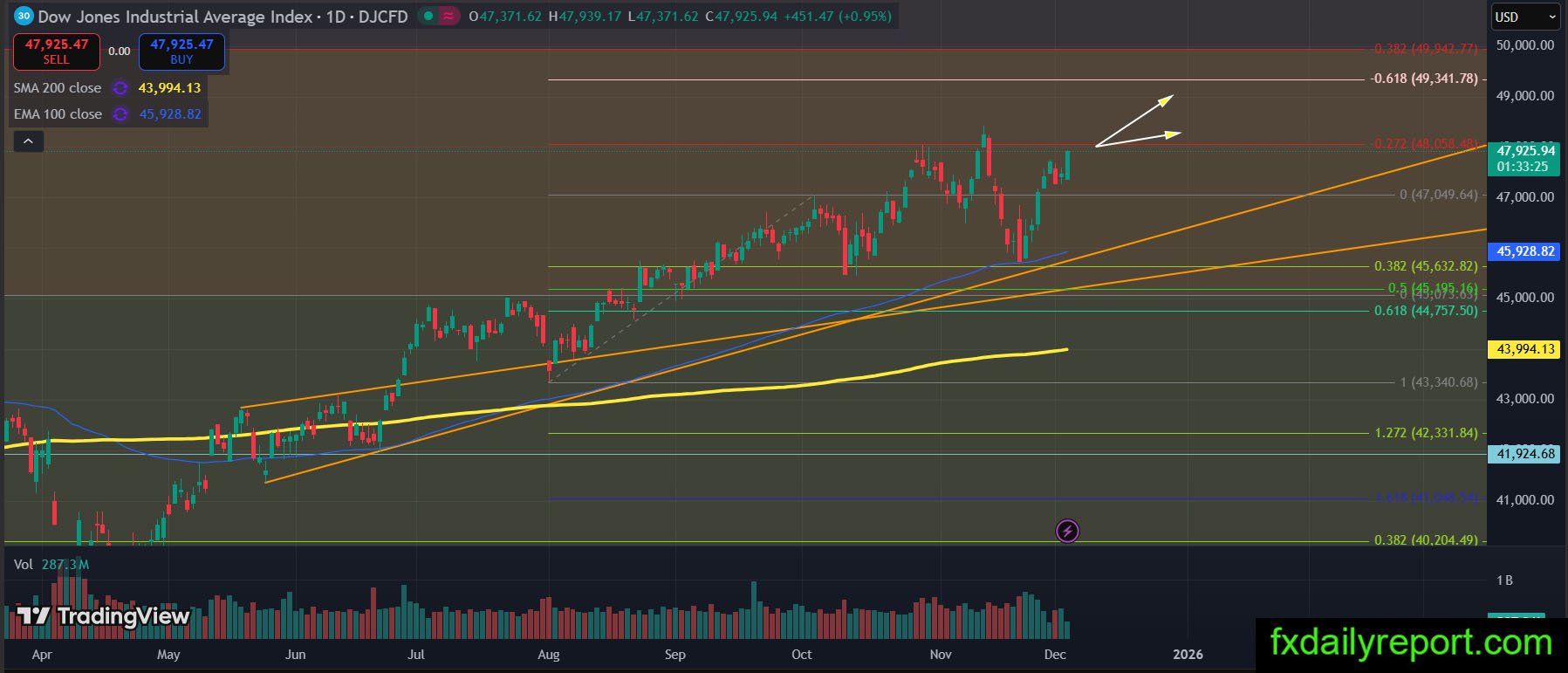Click the high value H47,939.17
This screenshot has height=673, width=1568.
click(x=585, y=16)
